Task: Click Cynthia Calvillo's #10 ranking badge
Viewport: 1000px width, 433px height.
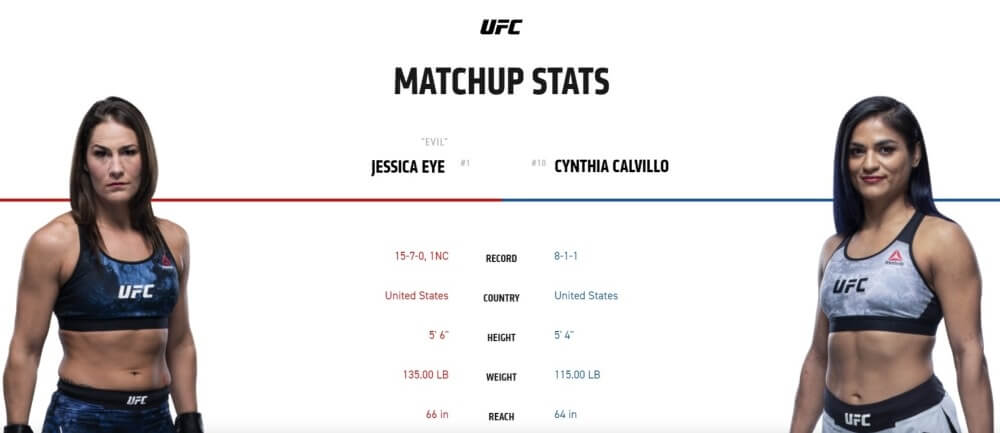Action: [x=539, y=163]
